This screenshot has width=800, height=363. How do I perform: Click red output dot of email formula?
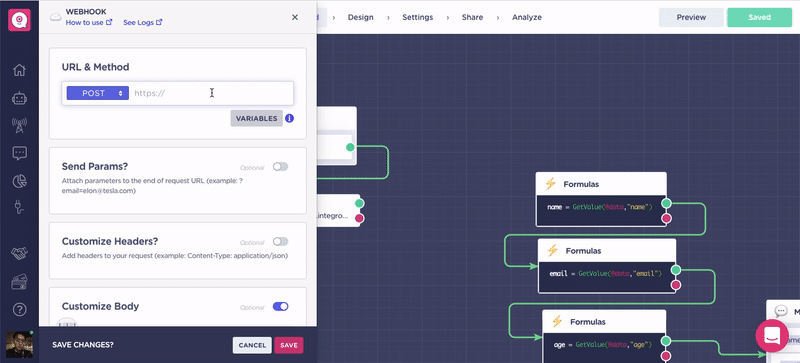(676, 285)
